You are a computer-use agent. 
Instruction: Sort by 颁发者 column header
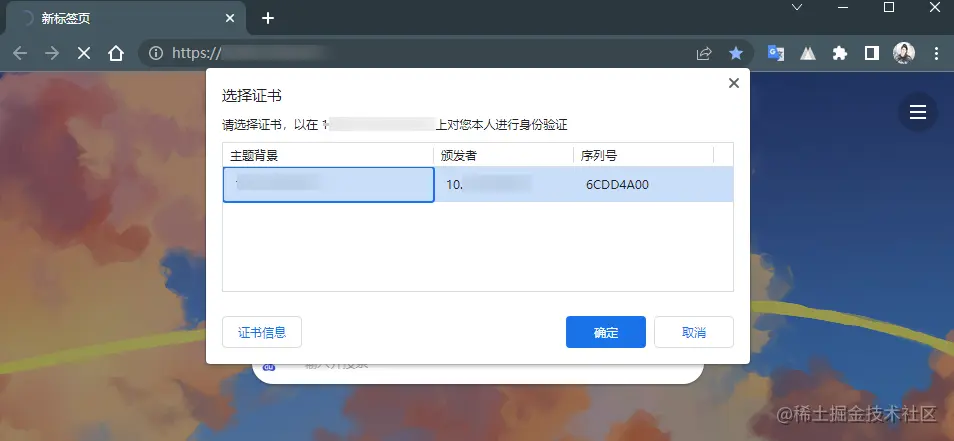503,156
